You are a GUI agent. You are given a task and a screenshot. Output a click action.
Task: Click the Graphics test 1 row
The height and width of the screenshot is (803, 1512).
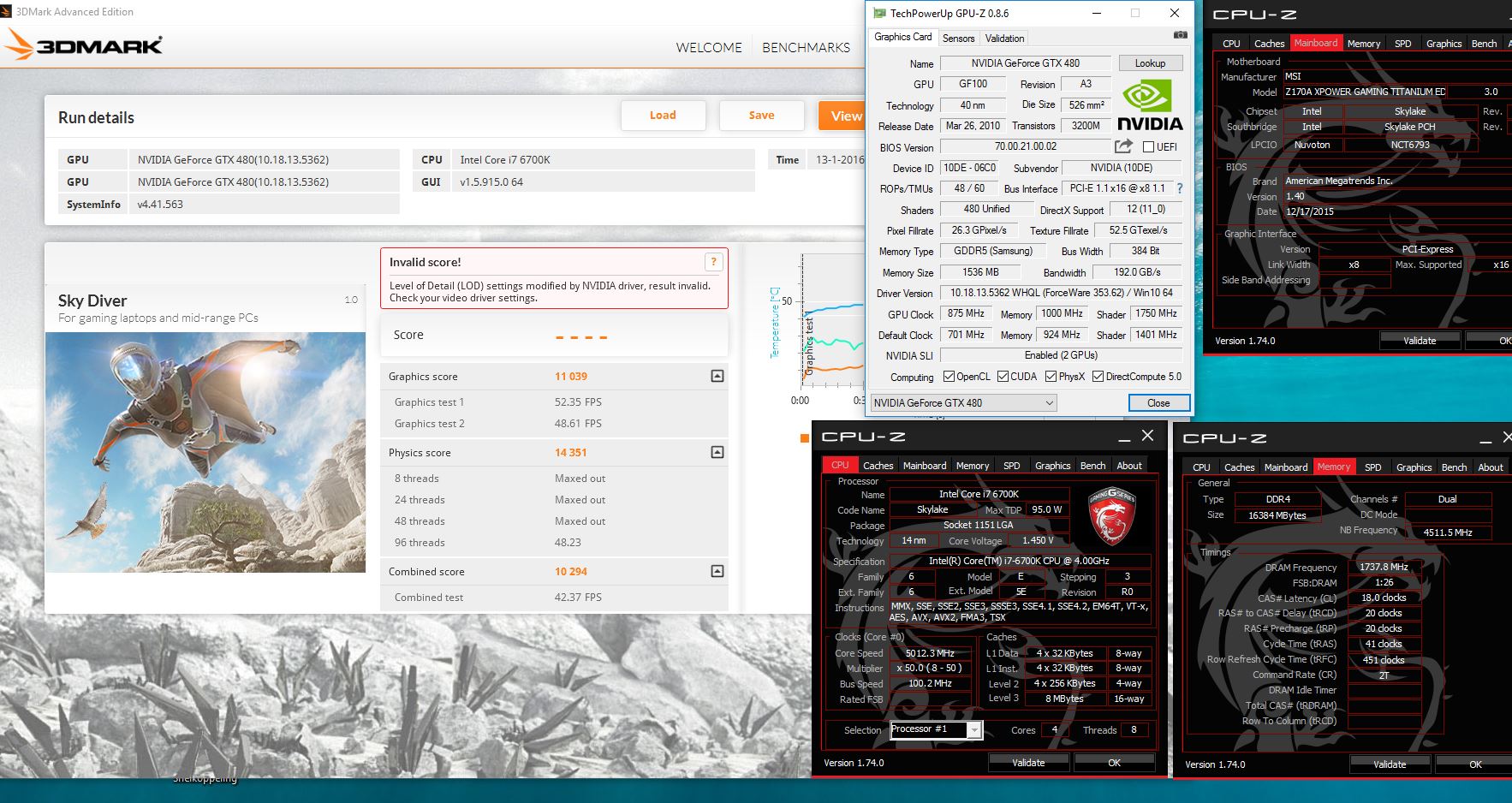554,402
